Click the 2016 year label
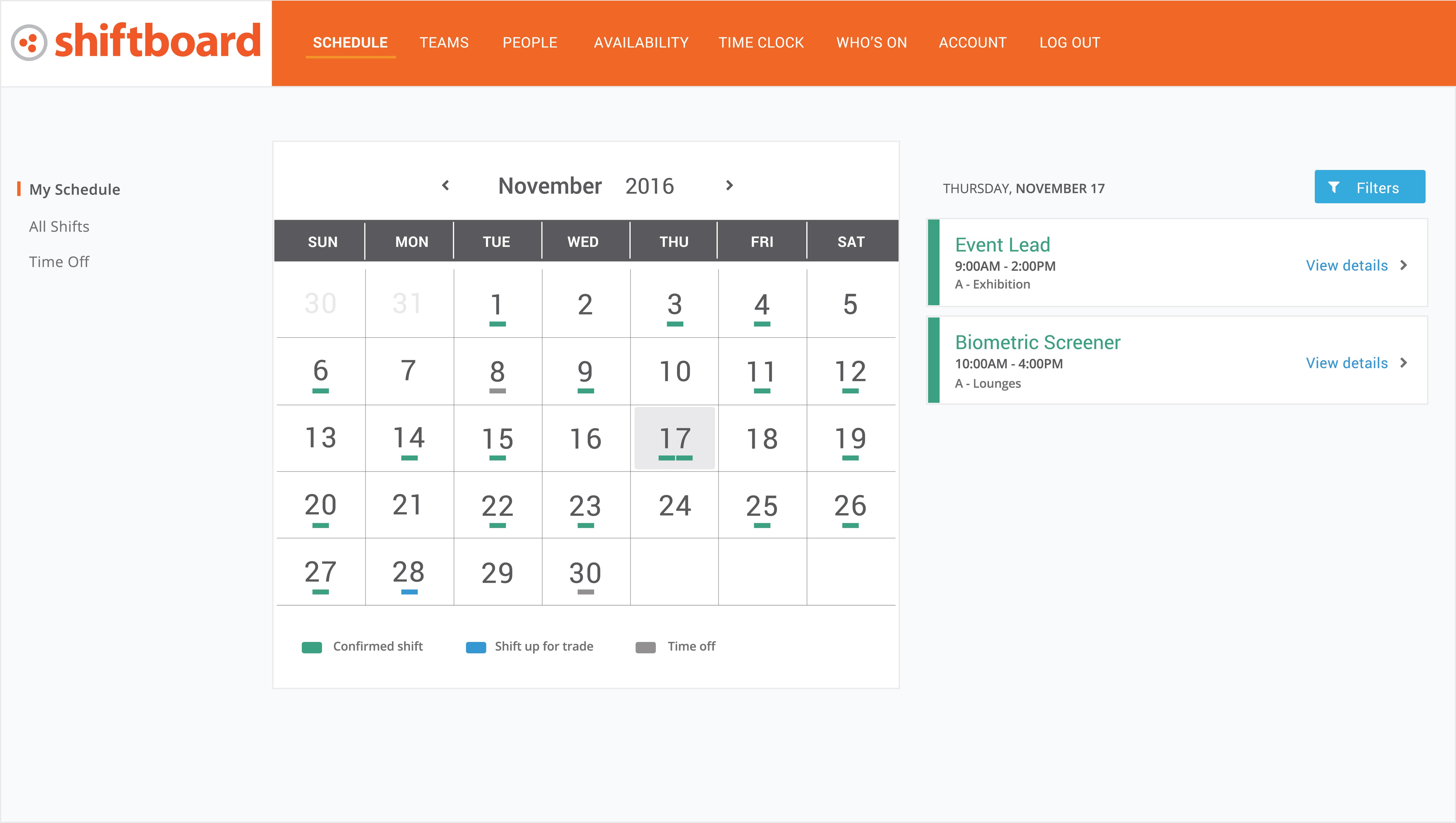Image resolution: width=1456 pixels, height=823 pixels. 649,186
